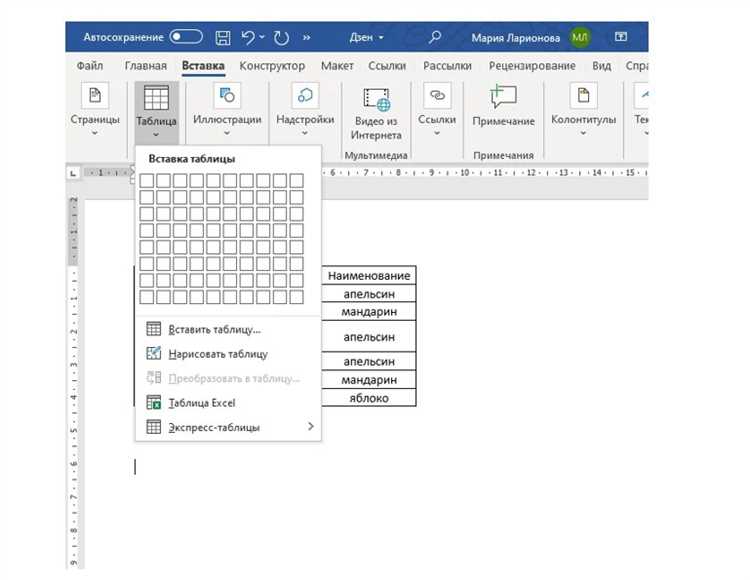Click the Колонтитулы header icon

point(584,96)
